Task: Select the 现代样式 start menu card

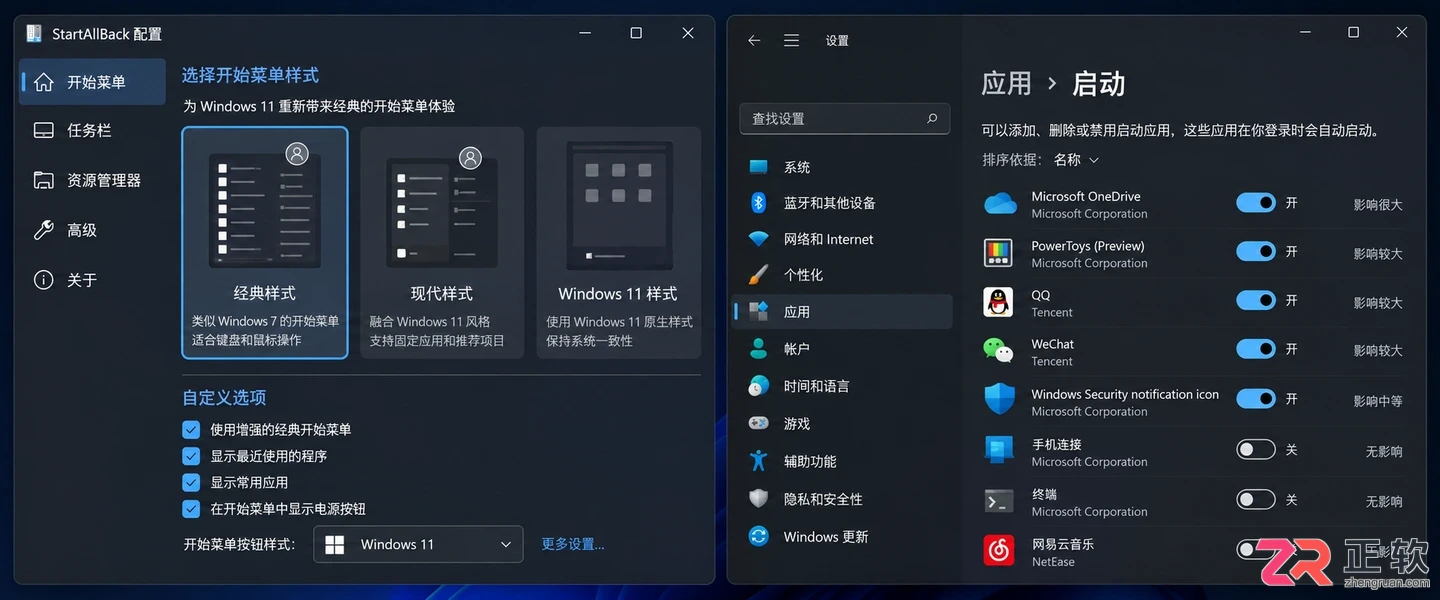Action: [441, 242]
